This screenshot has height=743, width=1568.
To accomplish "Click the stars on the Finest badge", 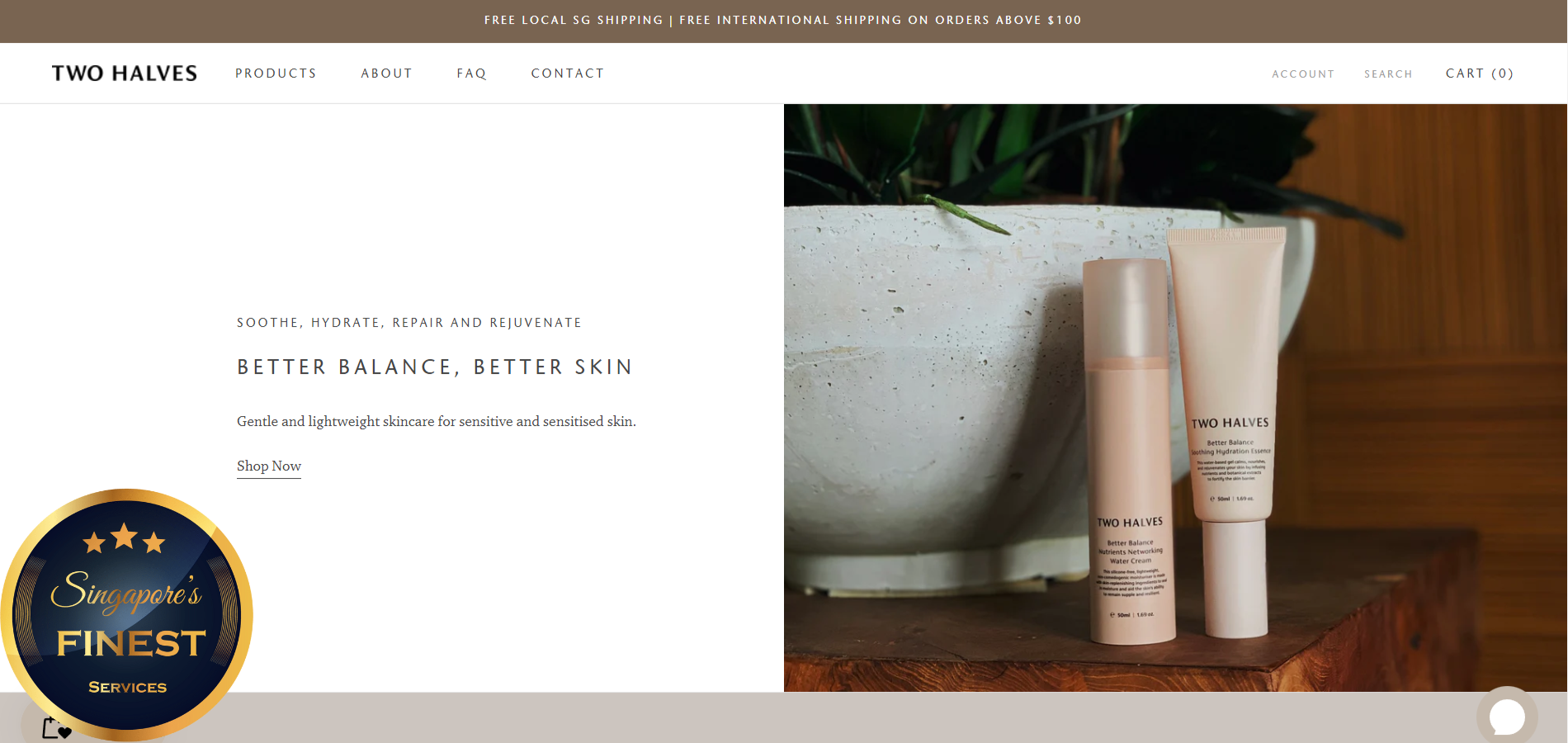I will point(124,538).
